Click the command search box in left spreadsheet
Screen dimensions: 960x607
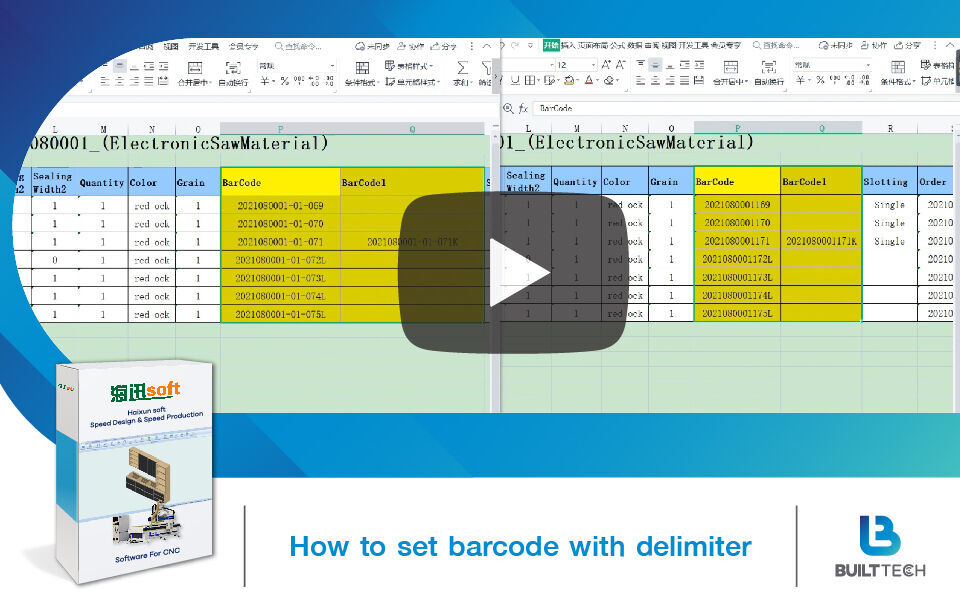(298, 47)
